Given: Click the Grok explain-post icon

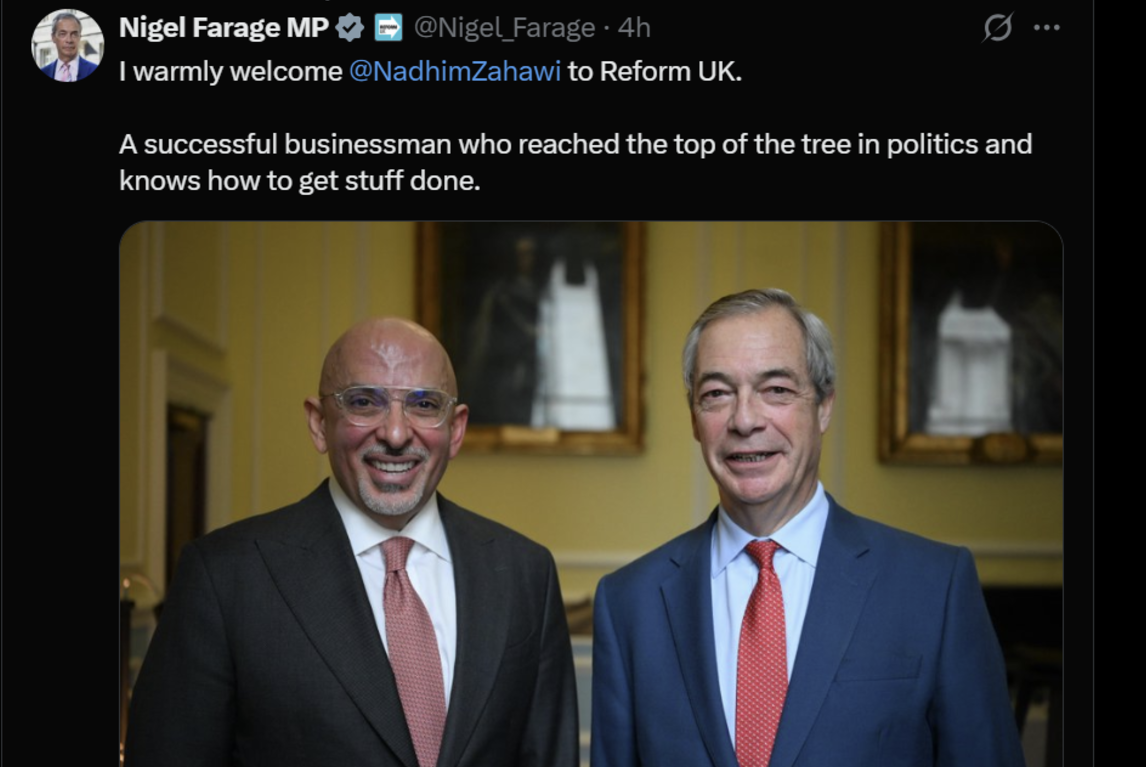Looking at the screenshot, I should coord(997,28).
